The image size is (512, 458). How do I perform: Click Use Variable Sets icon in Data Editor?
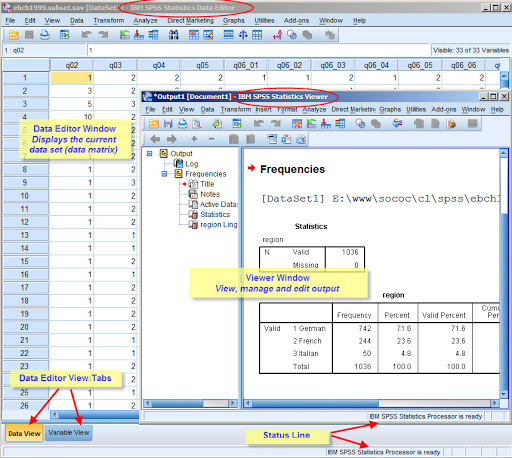point(292,35)
